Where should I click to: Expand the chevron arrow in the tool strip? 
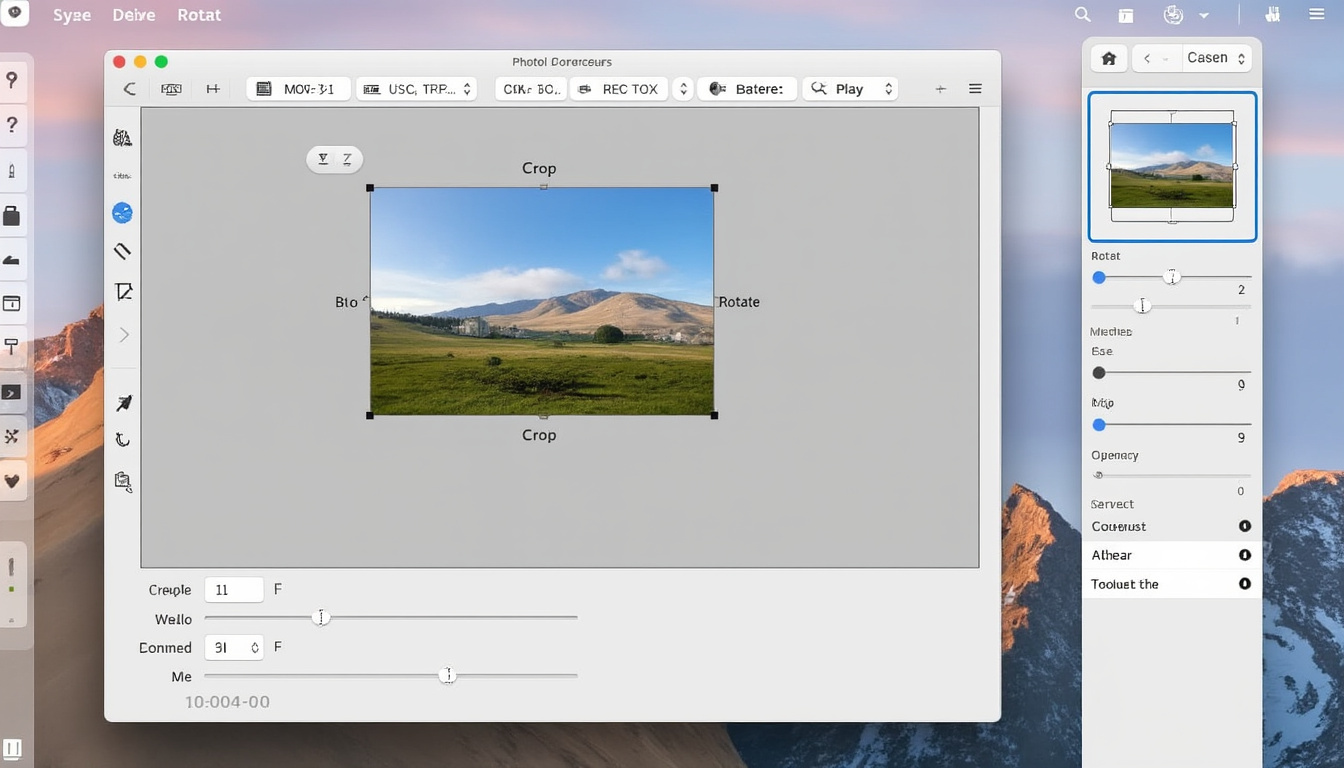pyautogui.click(x=124, y=335)
